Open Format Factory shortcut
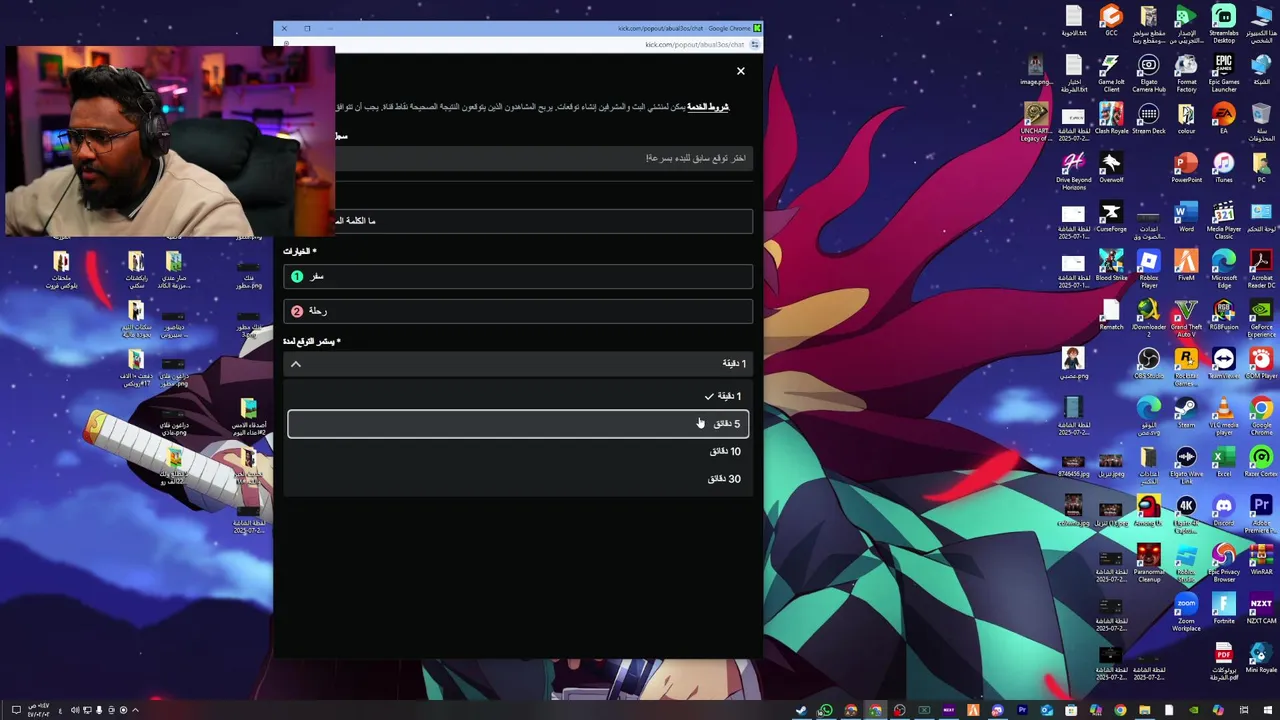 point(1186,73)
